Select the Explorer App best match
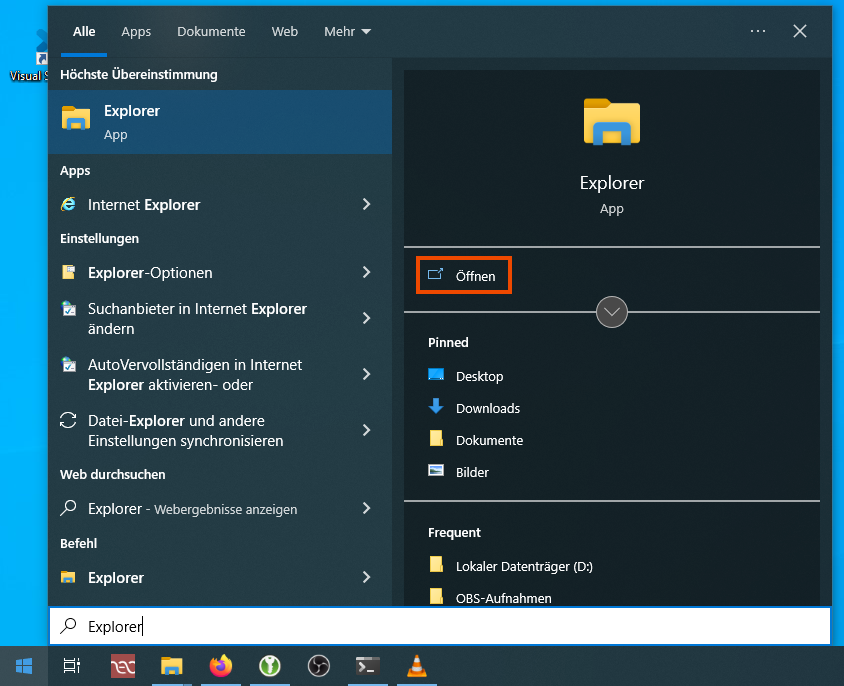Viewport: 844px width, 686px height. 220,122
